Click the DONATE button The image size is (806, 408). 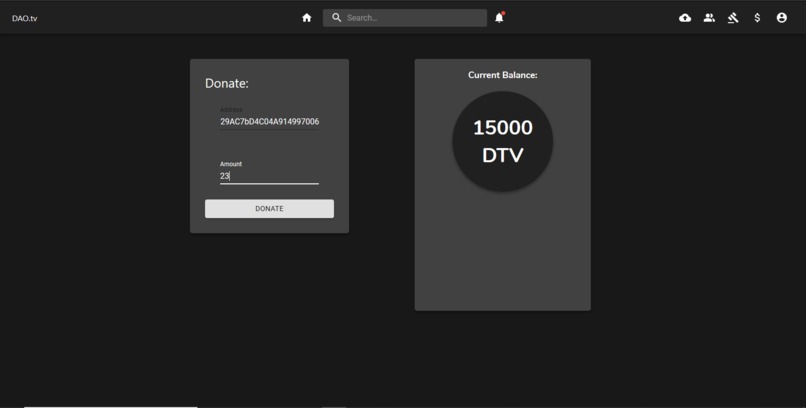[269, 209]
